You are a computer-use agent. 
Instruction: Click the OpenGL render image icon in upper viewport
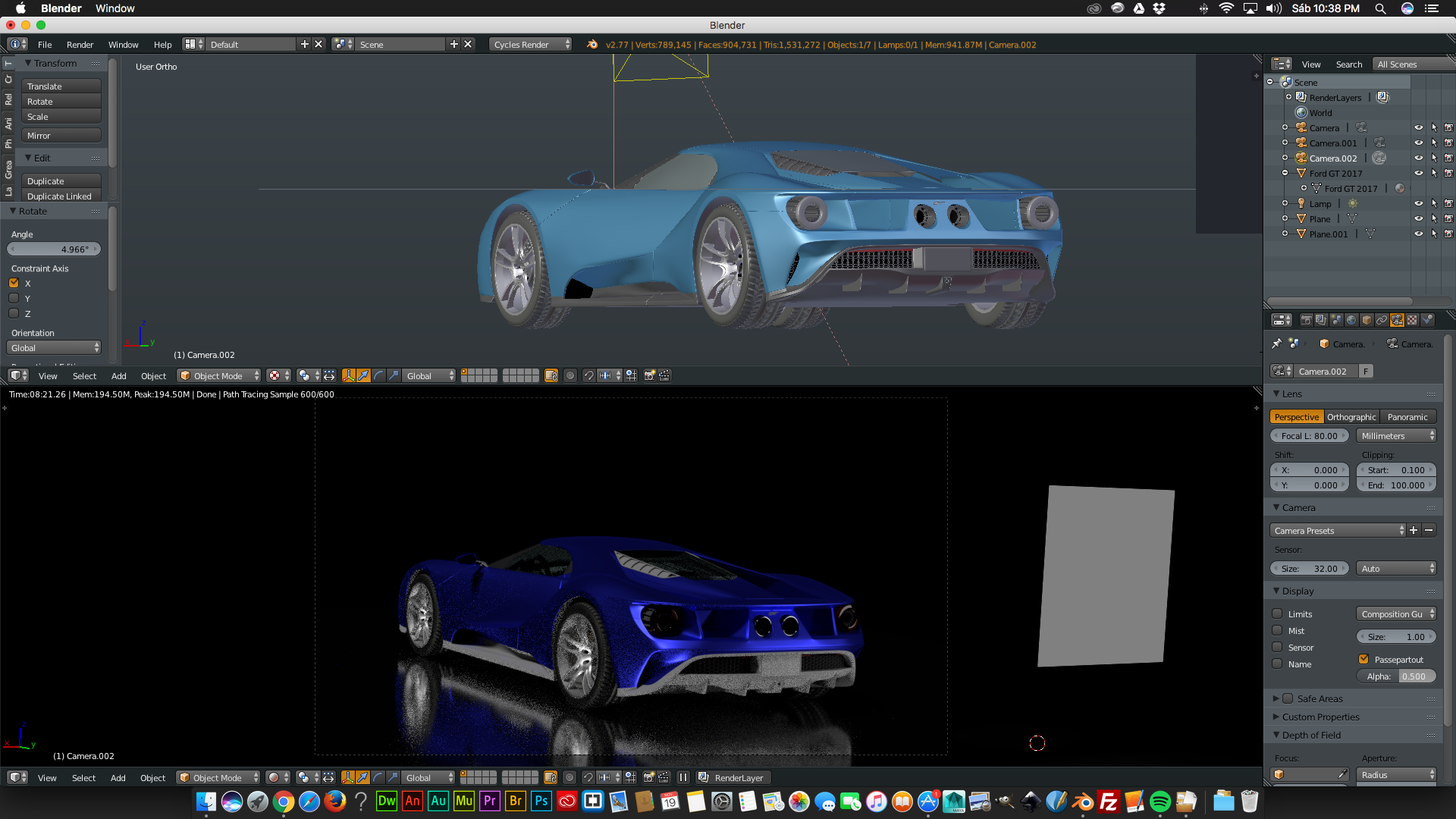coord(649,376)
